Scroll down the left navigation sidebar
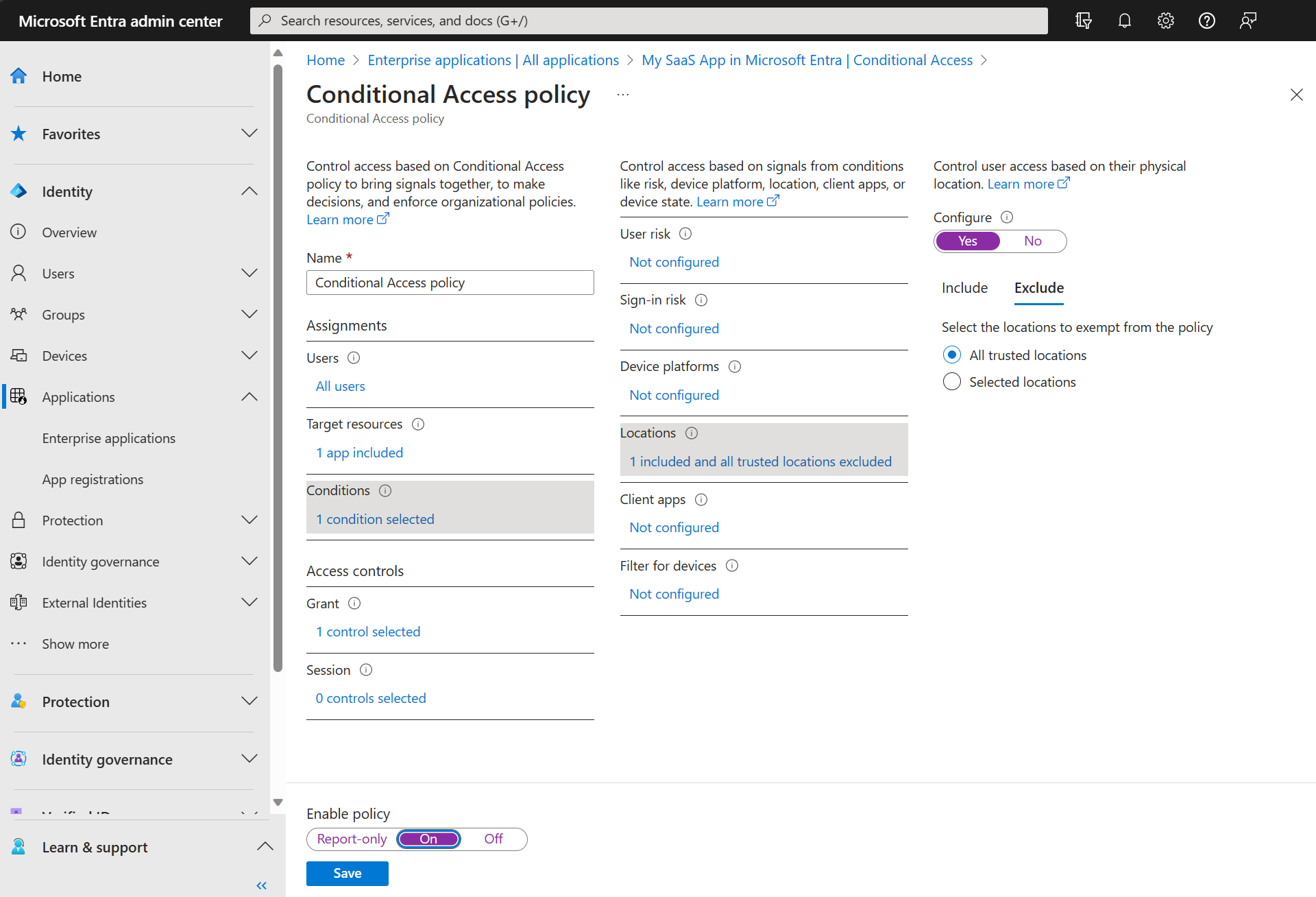Viewport: 1316px width, 897px height. pos(278,802)
